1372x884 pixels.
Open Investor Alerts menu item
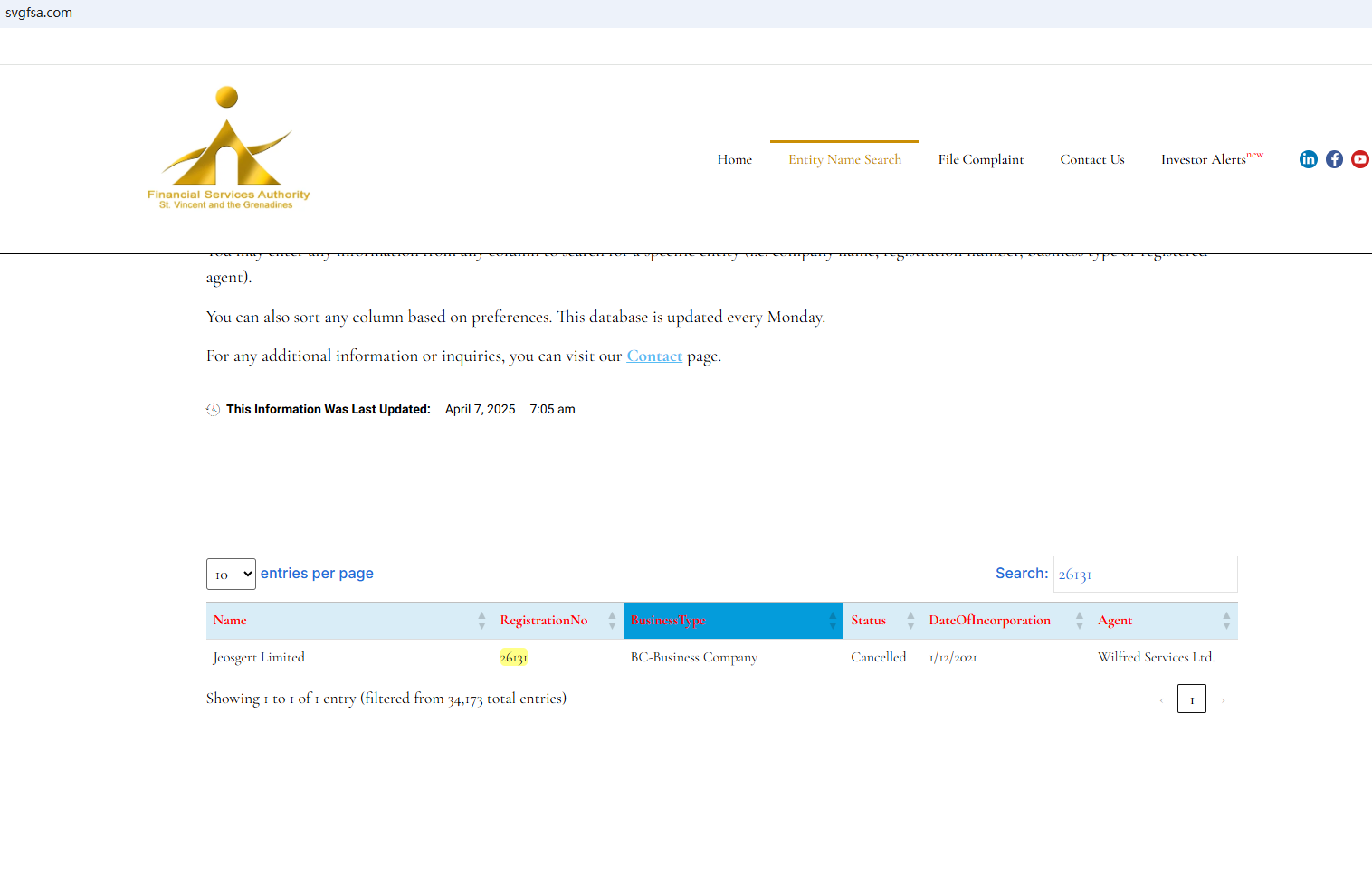1212,158
